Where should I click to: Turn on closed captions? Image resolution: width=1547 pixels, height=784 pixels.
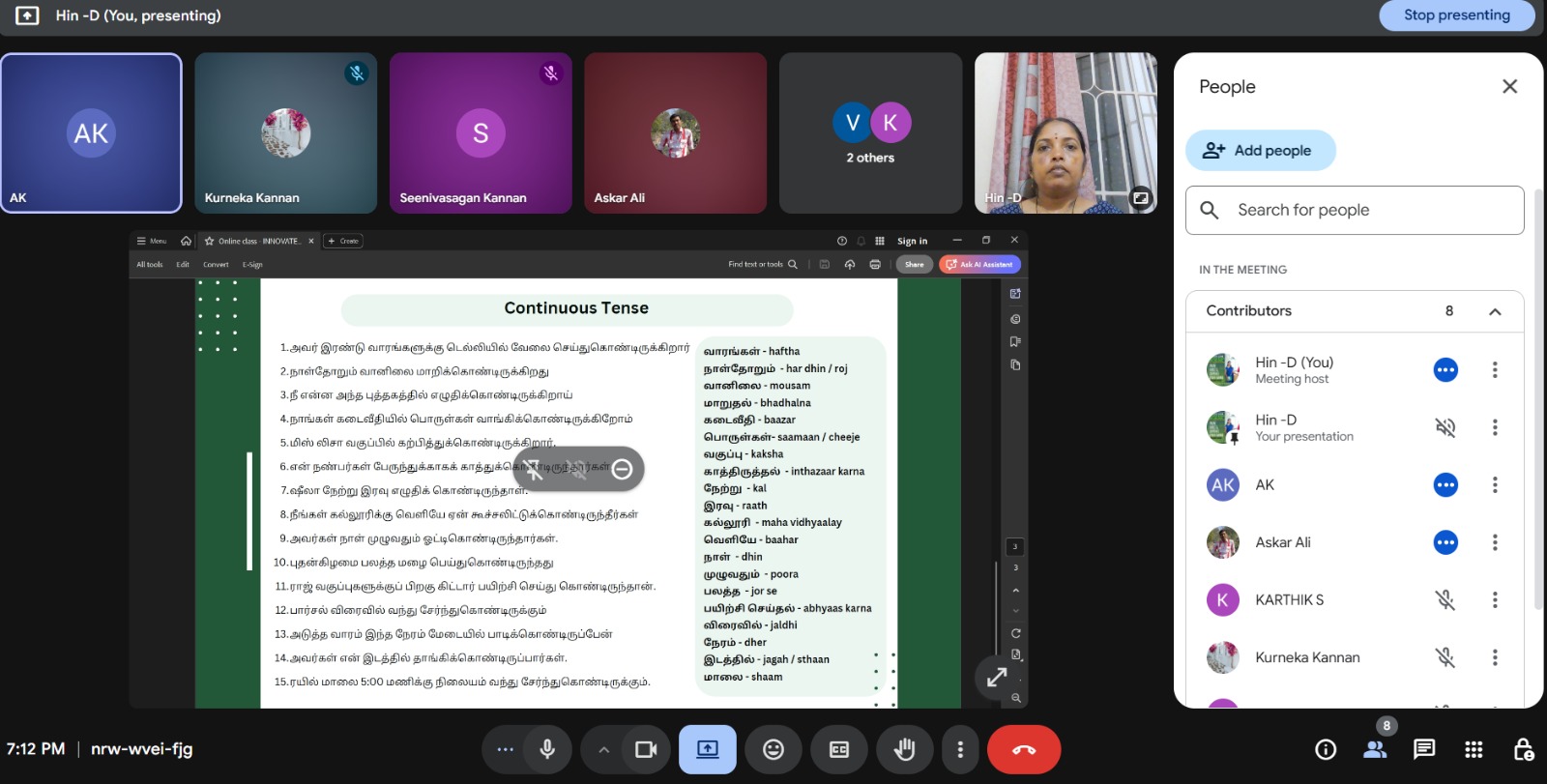coord(838,749)
